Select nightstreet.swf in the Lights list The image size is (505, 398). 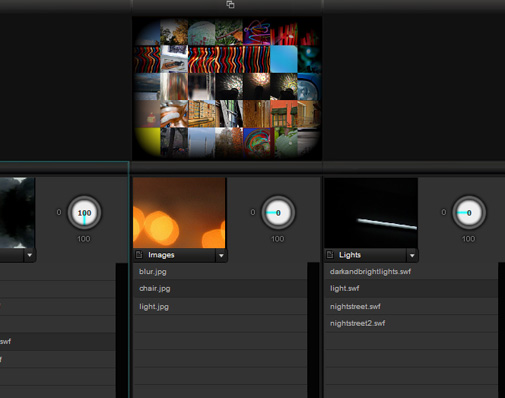(x=411, y=307)
